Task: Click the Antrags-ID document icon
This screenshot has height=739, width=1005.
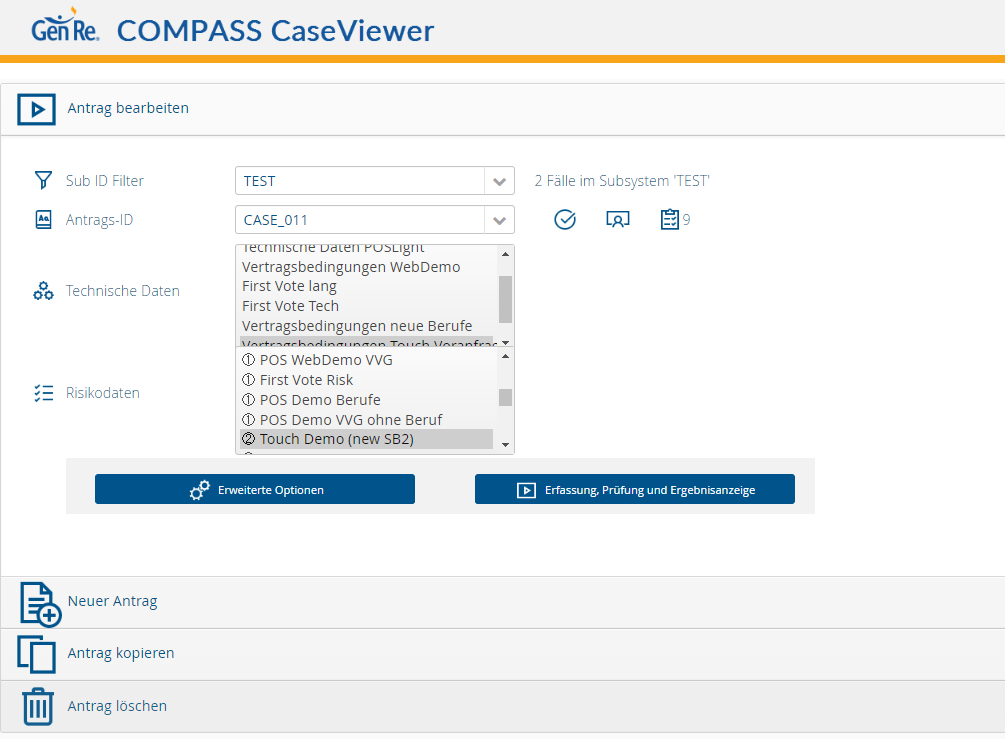Action: (43, 220)
